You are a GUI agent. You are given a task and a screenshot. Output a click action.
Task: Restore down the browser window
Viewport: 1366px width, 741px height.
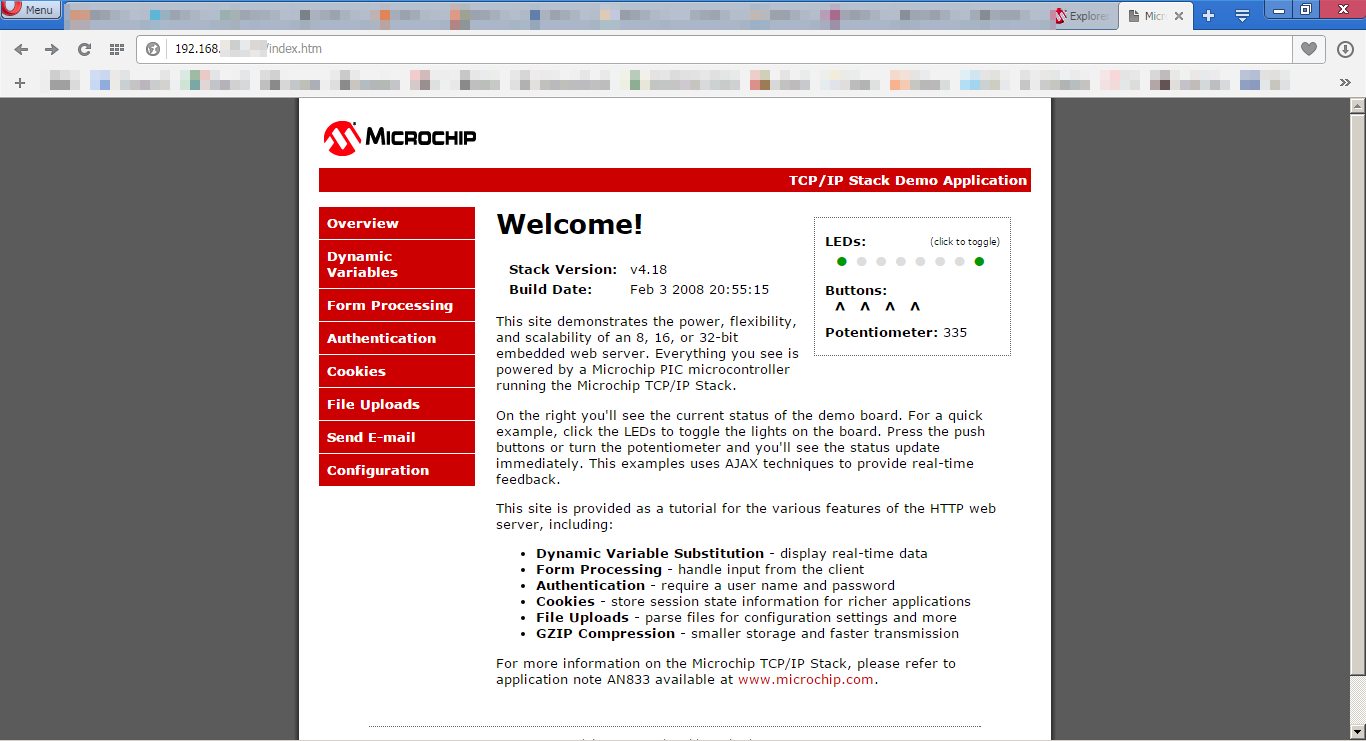1306,9
